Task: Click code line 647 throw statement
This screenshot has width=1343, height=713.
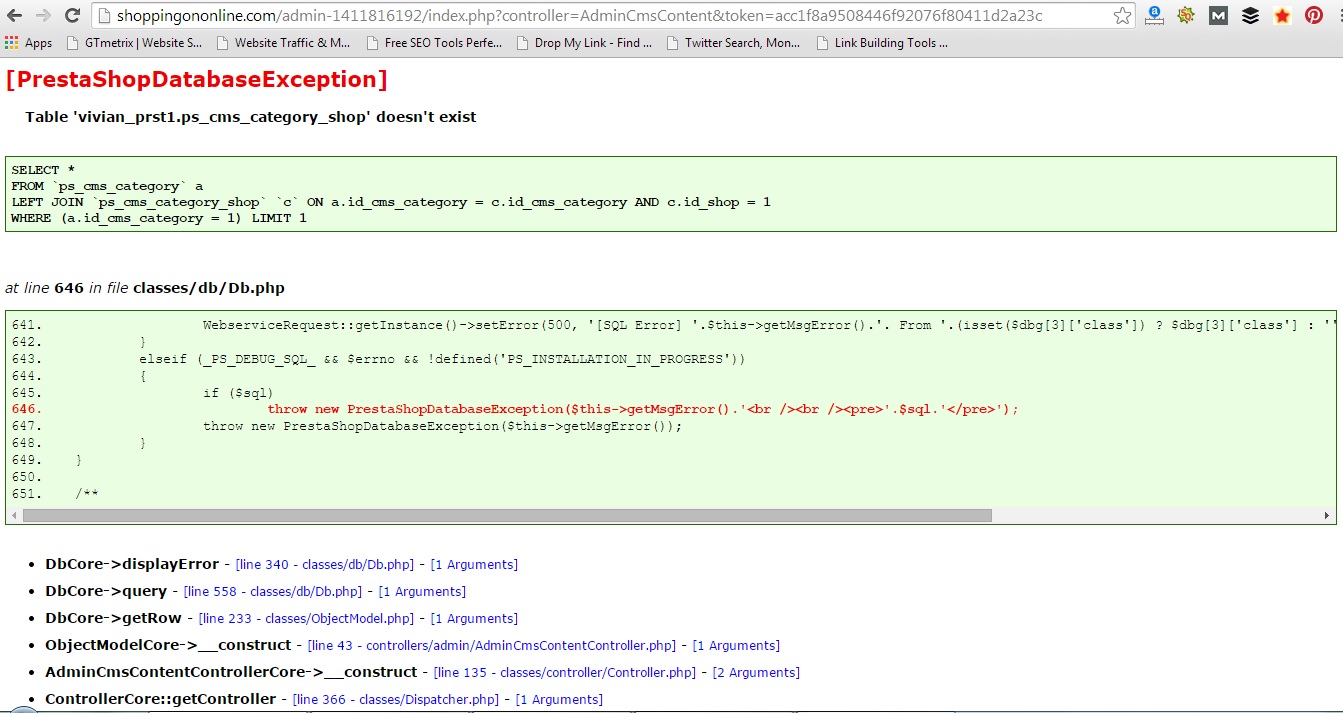Action: [443, 426]
